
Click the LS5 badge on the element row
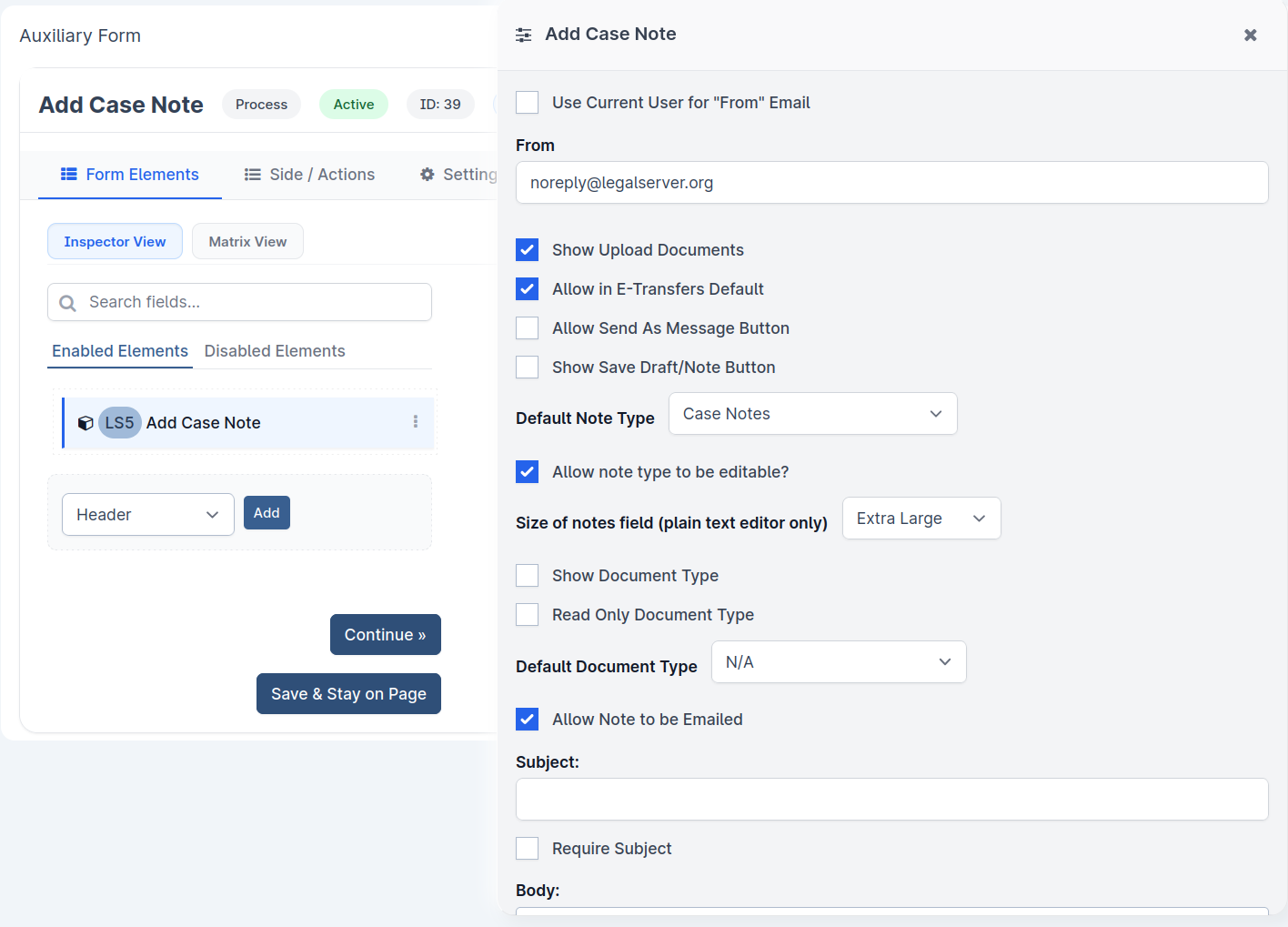[x=119, y=423]
